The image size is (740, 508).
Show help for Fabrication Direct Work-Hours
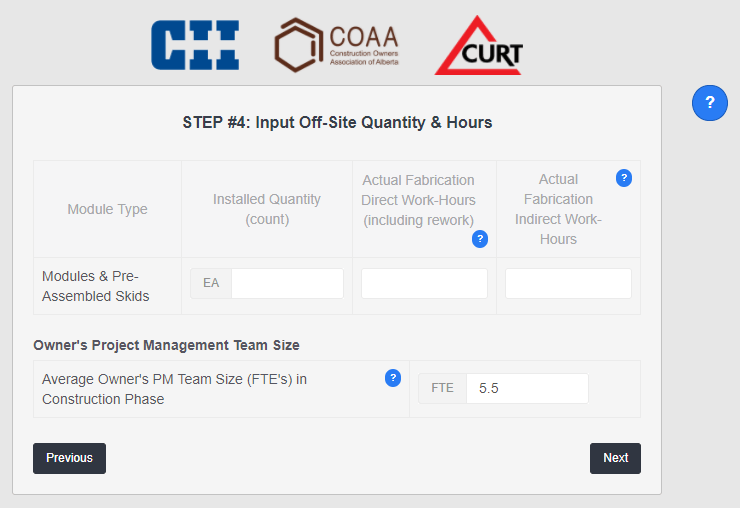(x=480, y=238)
